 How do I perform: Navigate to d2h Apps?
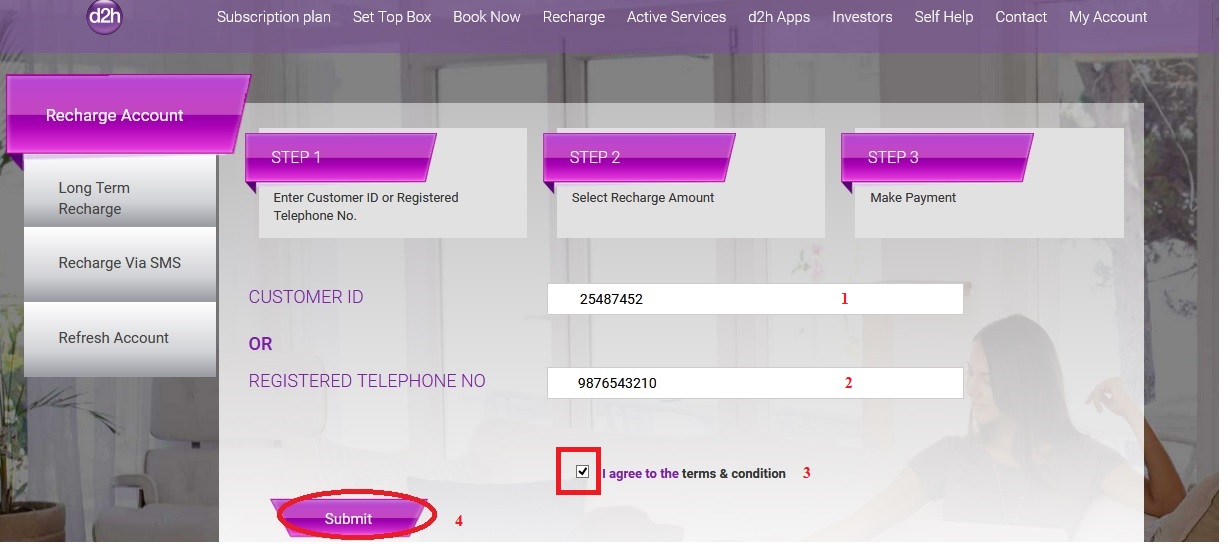[779, 17]
